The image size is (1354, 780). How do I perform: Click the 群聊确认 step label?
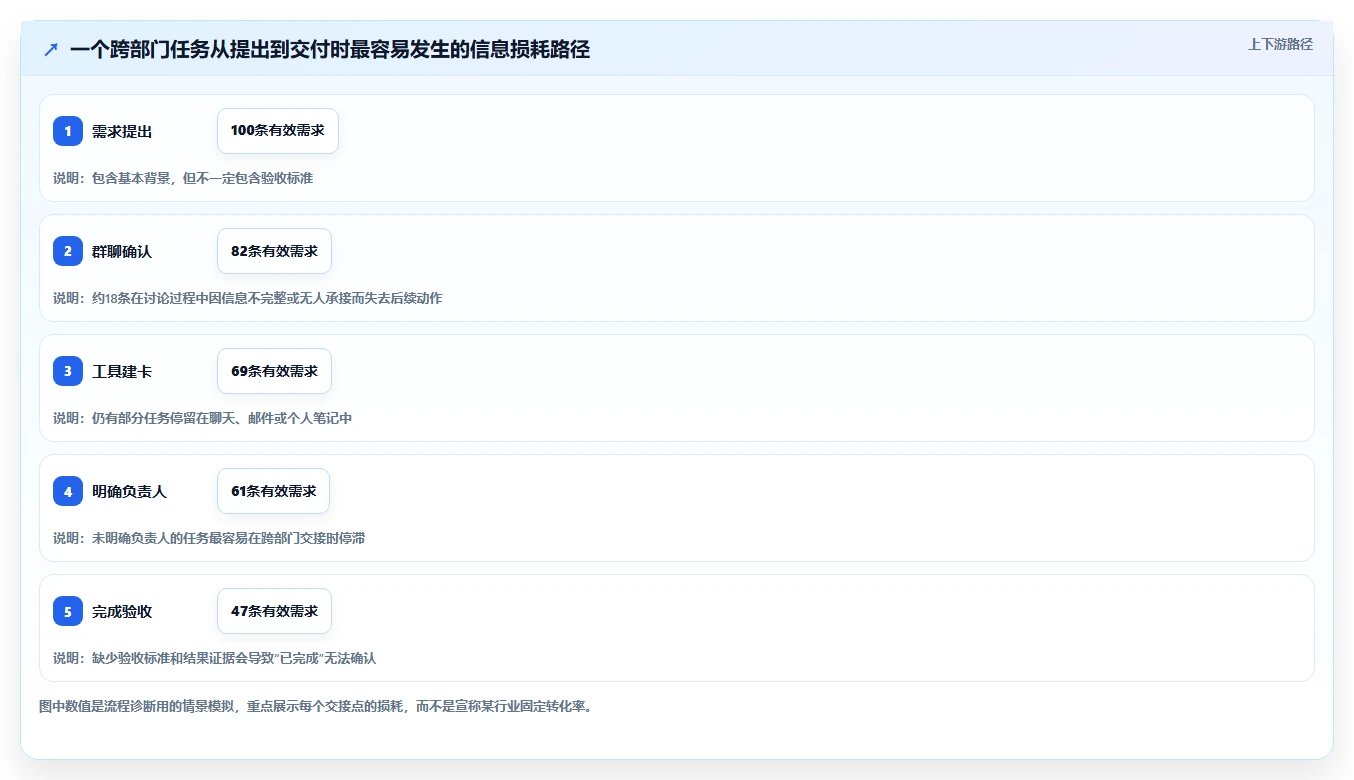[122, 252]
